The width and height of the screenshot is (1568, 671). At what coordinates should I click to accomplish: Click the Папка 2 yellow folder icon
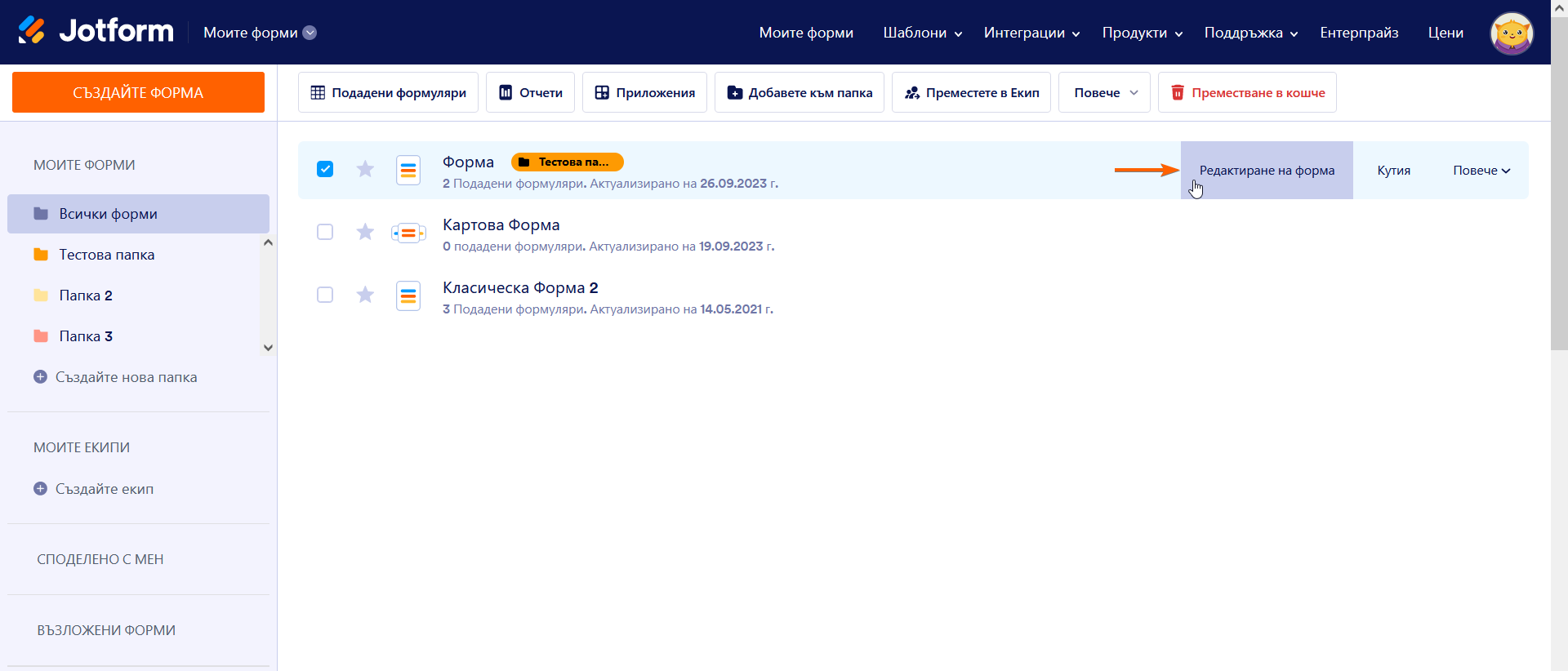[41, 296]
